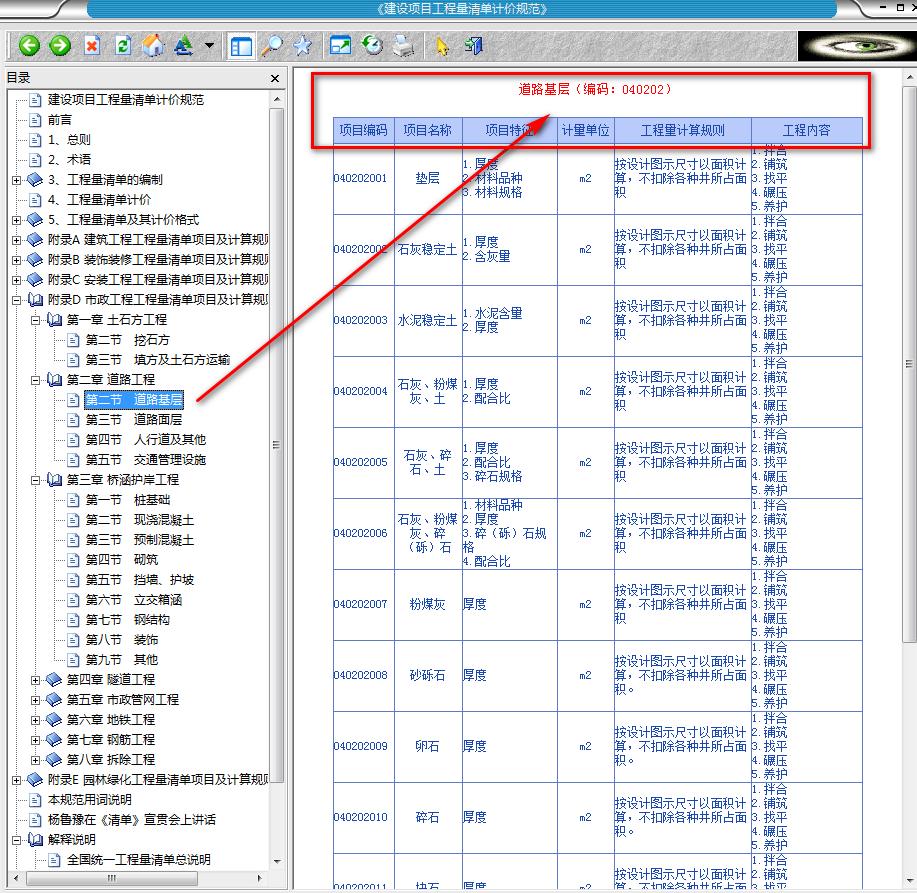Open 第四节 人行道及其他 page
The height and width of the screenshot is (893, 917).
click(x=146, y=440)
